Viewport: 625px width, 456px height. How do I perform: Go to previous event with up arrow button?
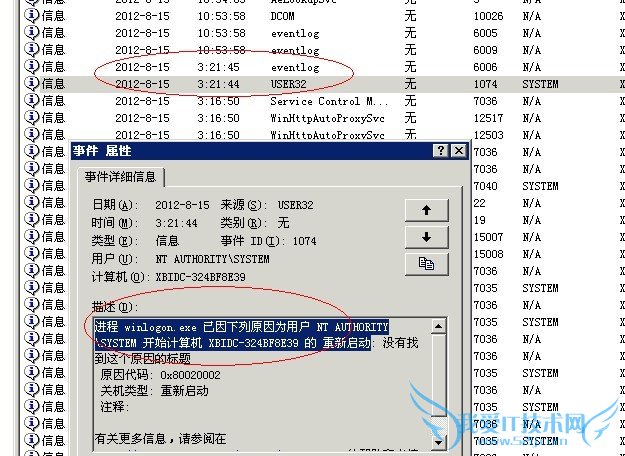point(426,210)
